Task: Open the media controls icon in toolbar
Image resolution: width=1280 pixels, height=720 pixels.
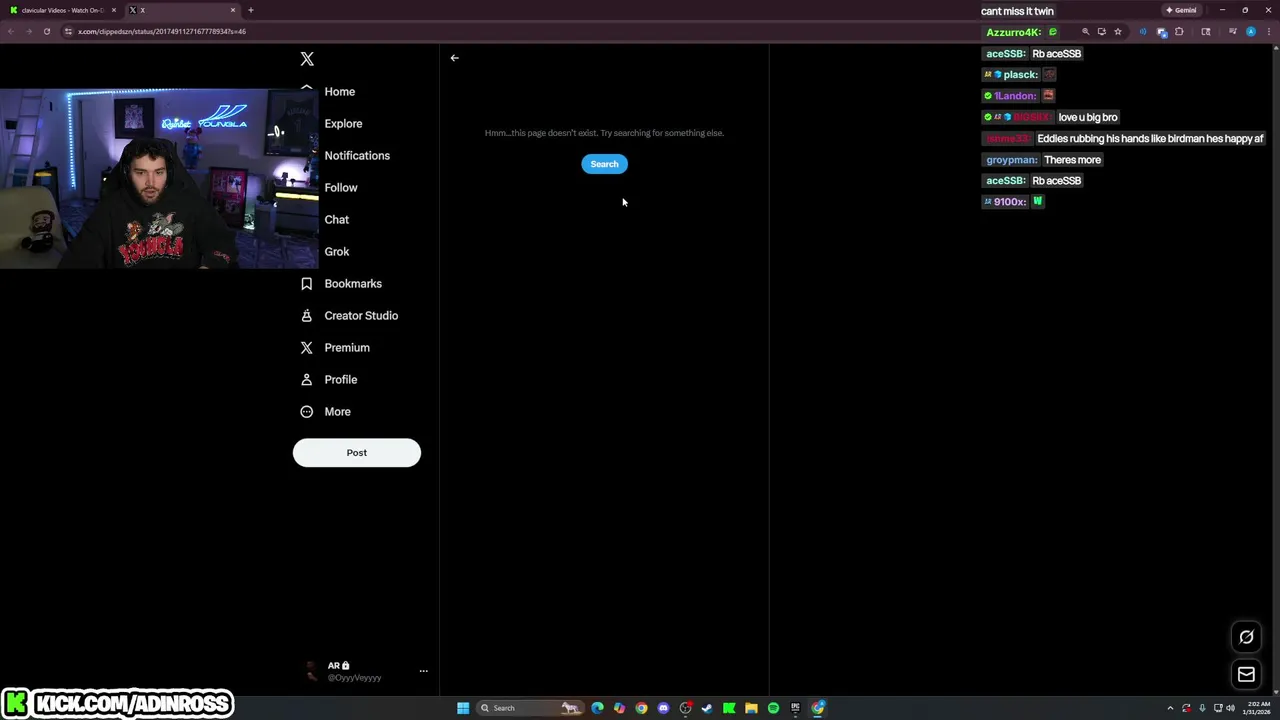Action: tap(1232, 31)
